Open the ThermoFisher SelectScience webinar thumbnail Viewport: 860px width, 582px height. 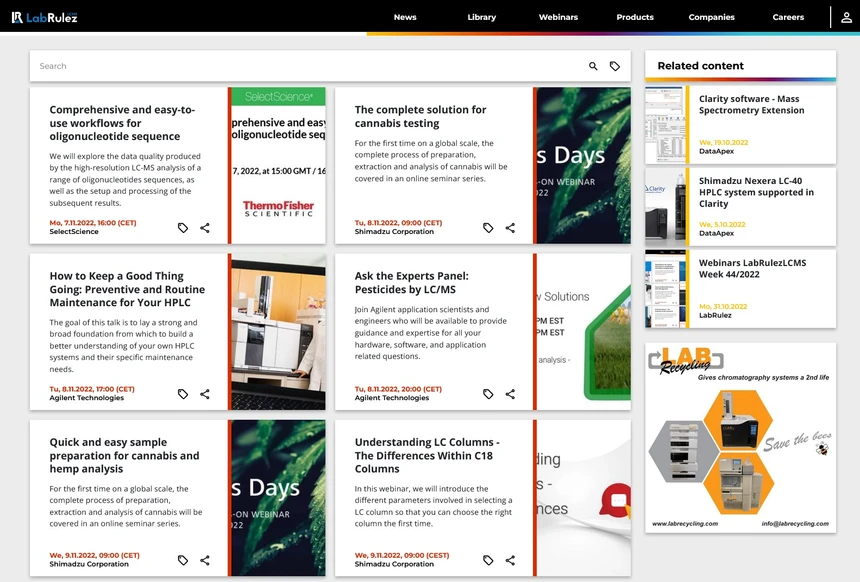click(x=278, y=165)
